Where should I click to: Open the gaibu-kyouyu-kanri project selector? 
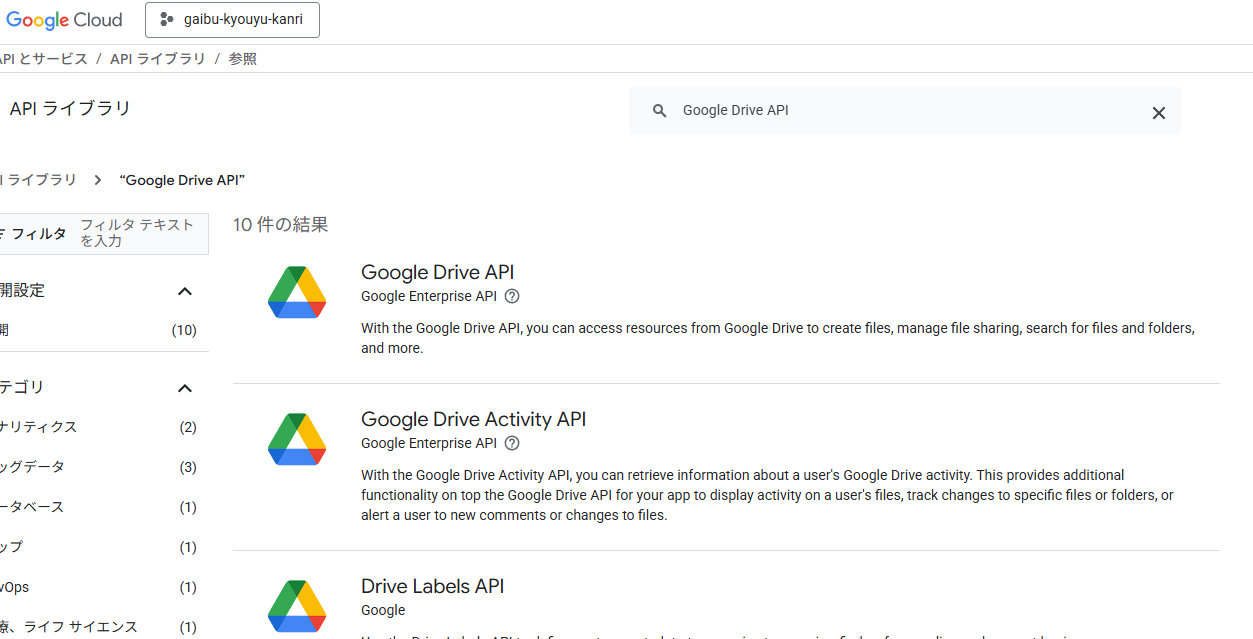tap(232, 20)
